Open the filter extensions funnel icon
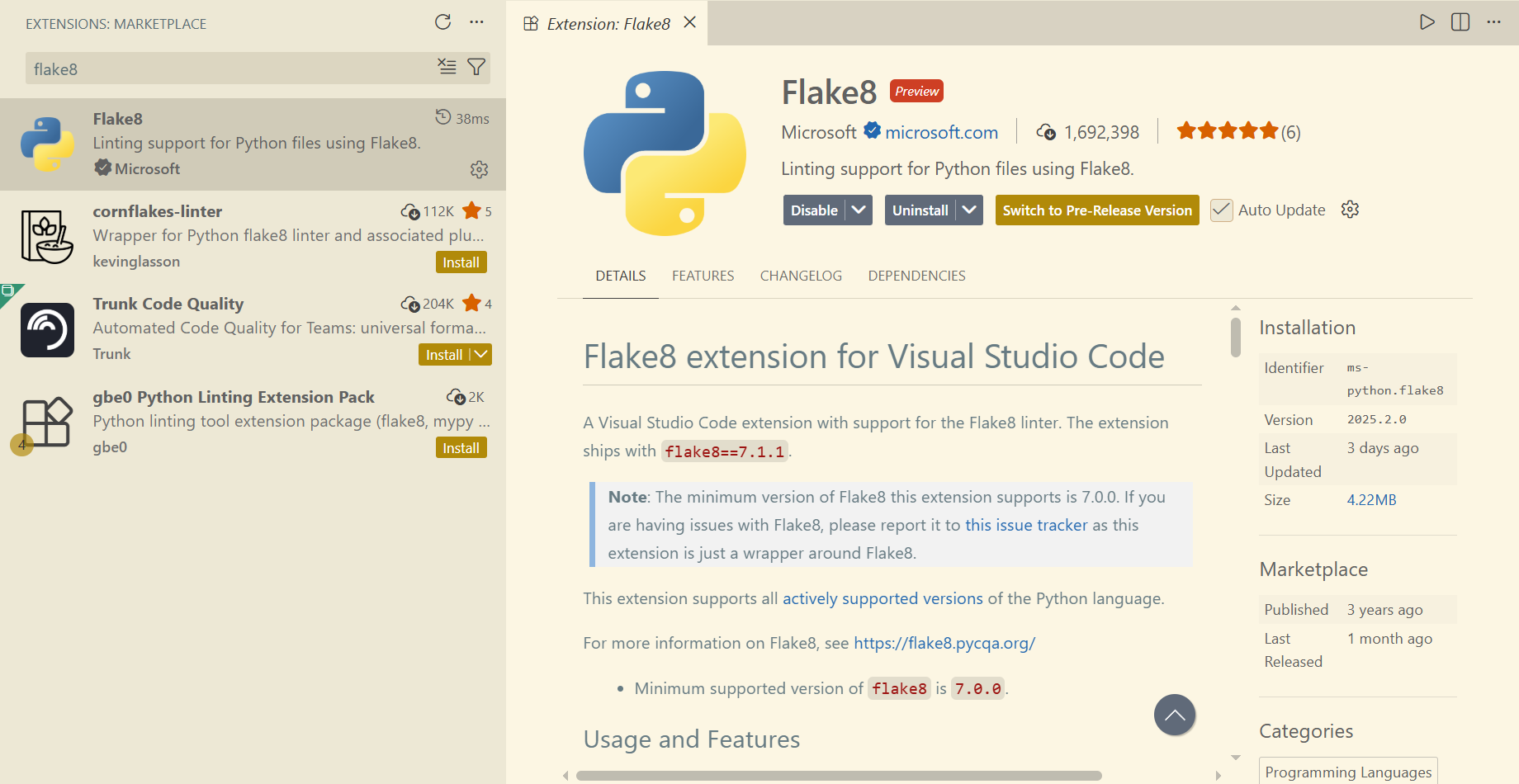 click(x=476, y=68)
